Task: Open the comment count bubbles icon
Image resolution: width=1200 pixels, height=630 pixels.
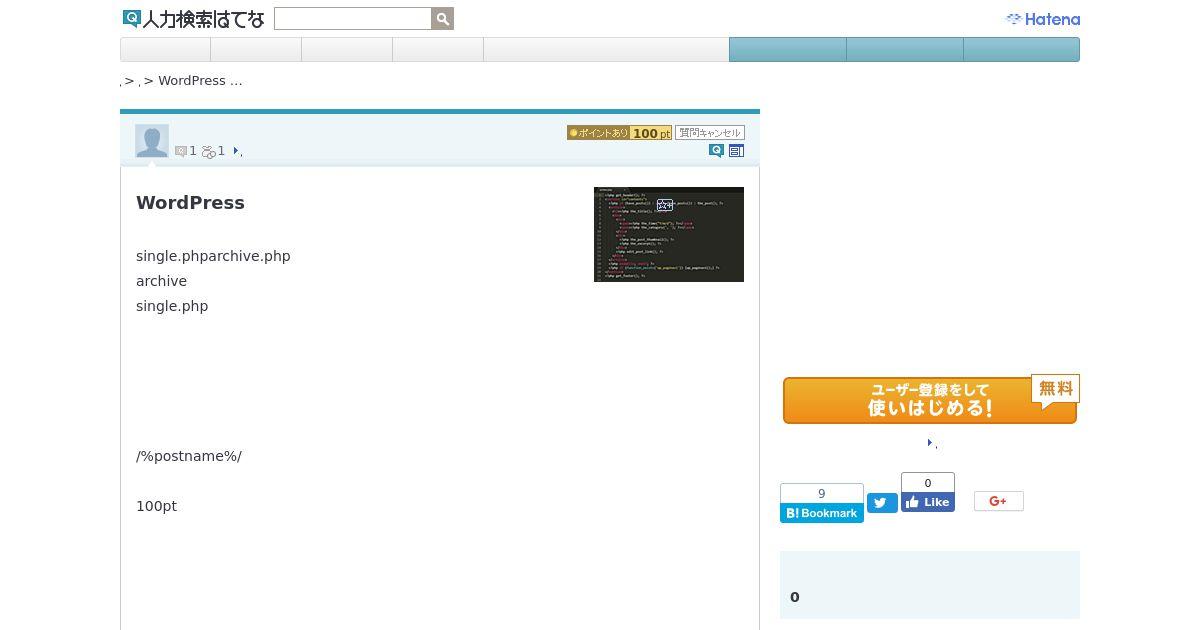Action: click(209, 152)
